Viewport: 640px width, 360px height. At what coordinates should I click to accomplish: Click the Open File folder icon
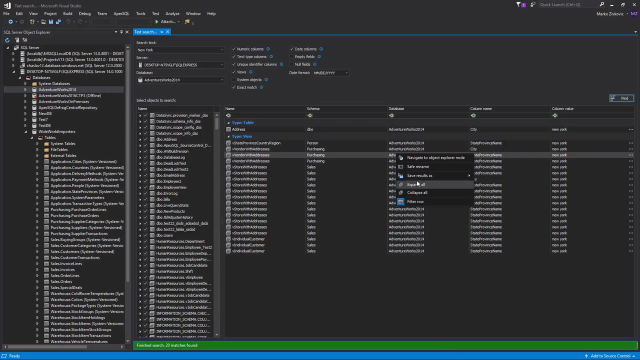[43, 22]
